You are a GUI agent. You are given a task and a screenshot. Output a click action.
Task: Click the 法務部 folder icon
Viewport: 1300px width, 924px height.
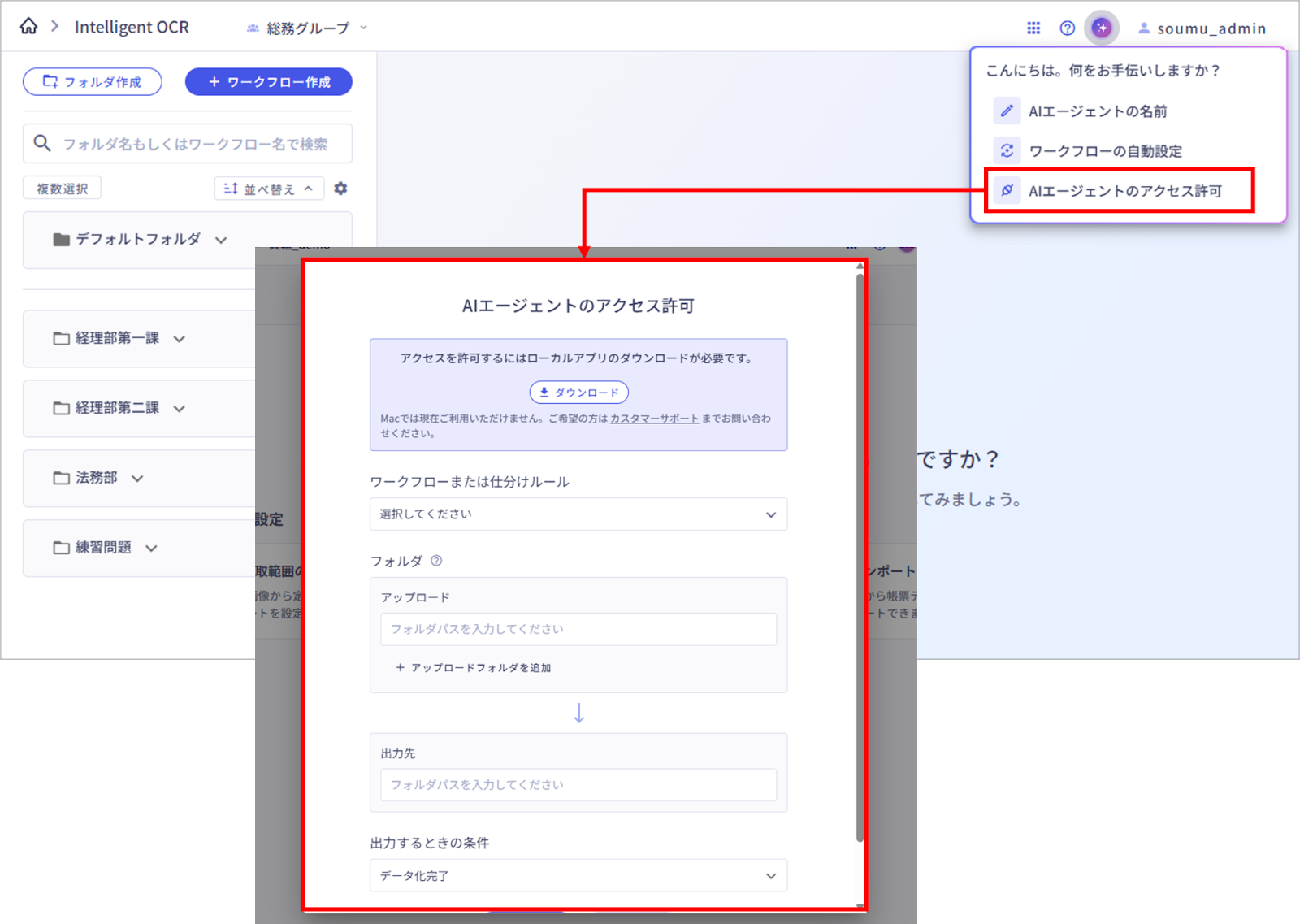point(62,478)
